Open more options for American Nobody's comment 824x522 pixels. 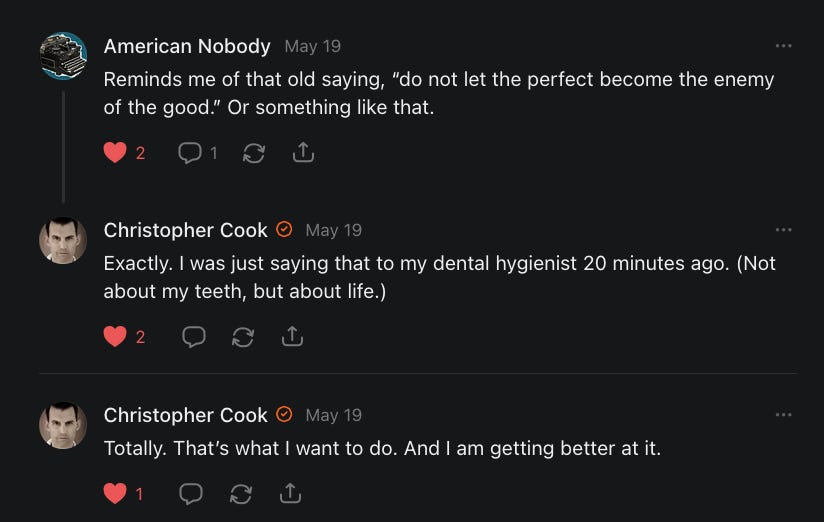click(x=783, y=46)
